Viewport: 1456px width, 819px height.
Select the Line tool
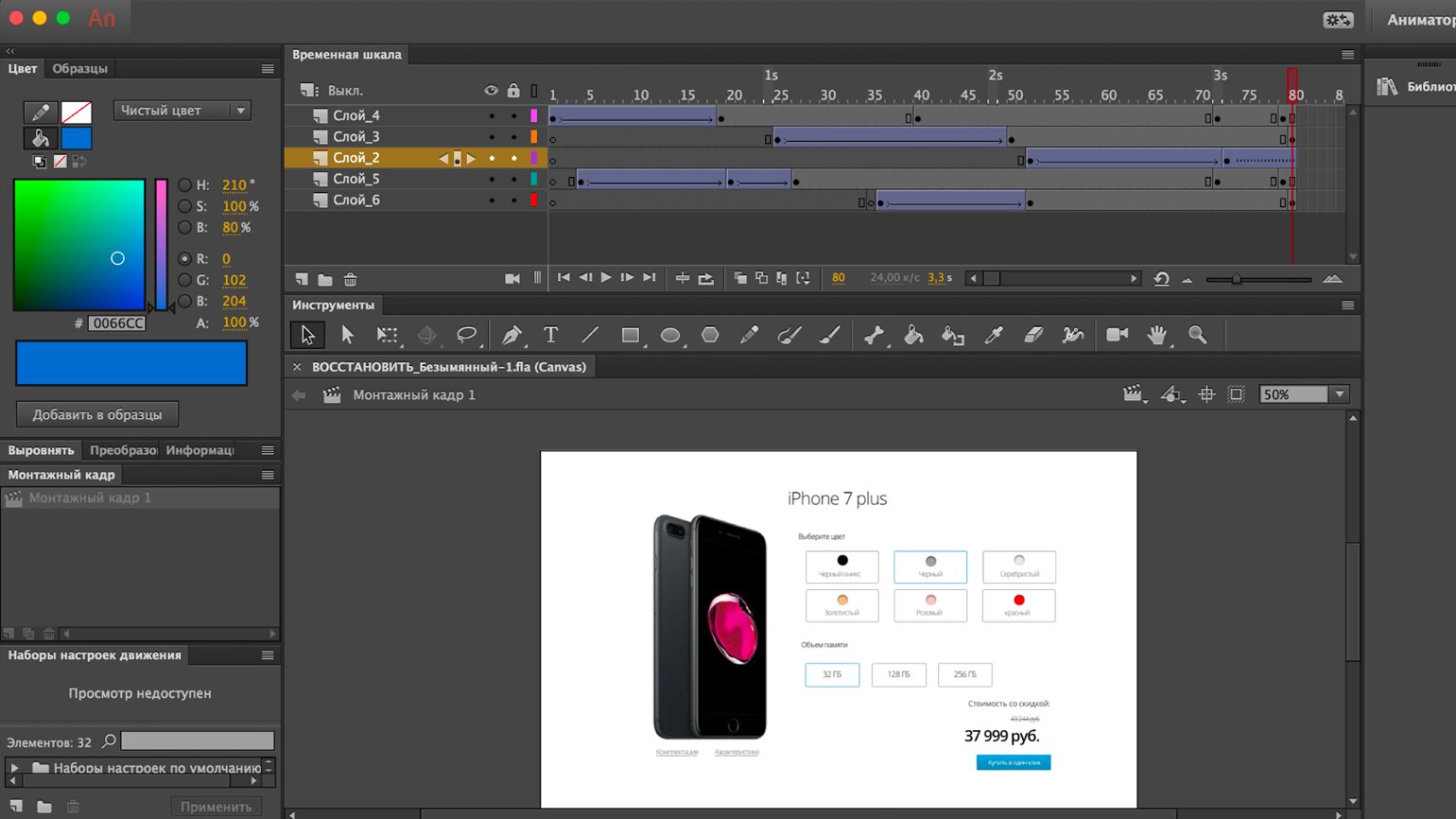coord(591,335)
